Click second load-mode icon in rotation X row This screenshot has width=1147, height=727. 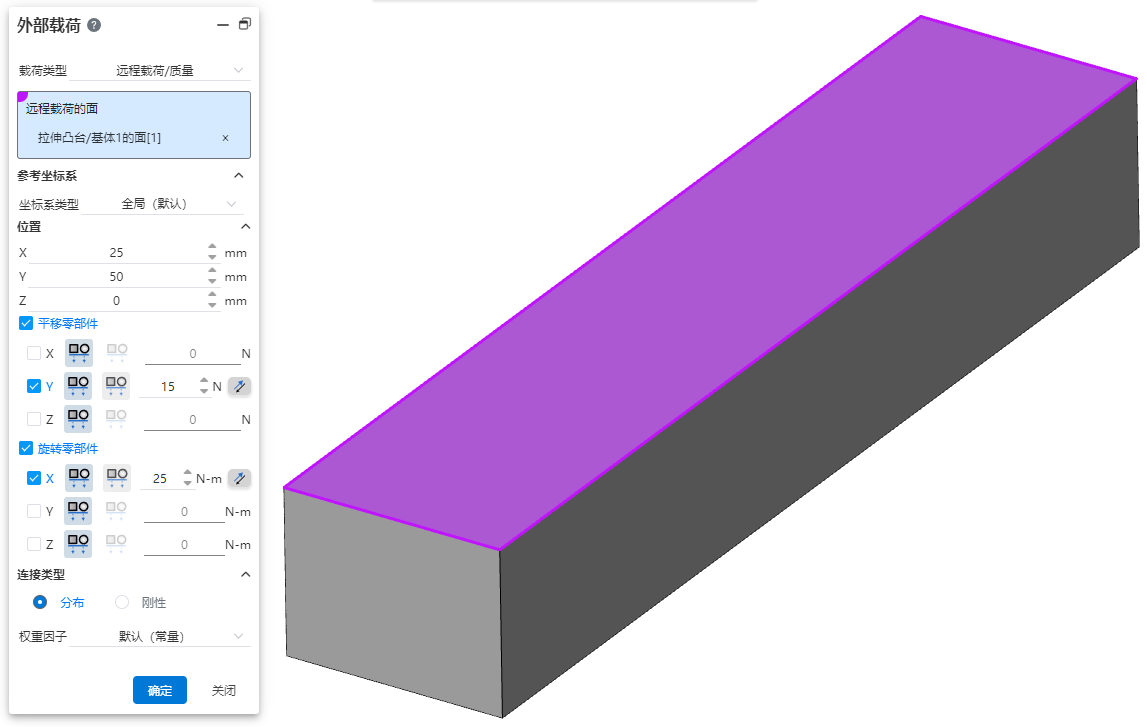116,479
